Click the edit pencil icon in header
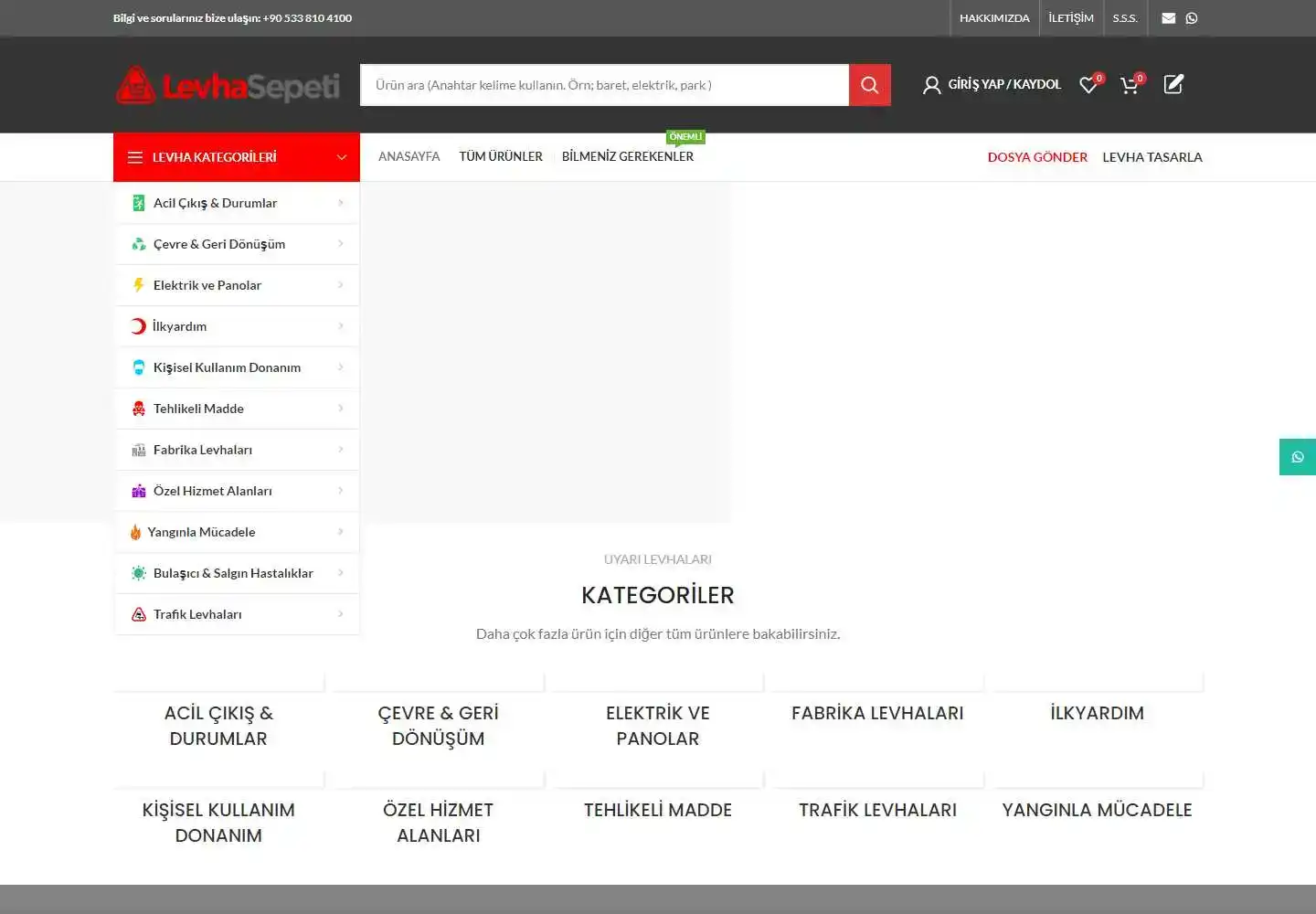This screenshot has width=1316, height=914. pyautogui.click(x=1173, y=84)
